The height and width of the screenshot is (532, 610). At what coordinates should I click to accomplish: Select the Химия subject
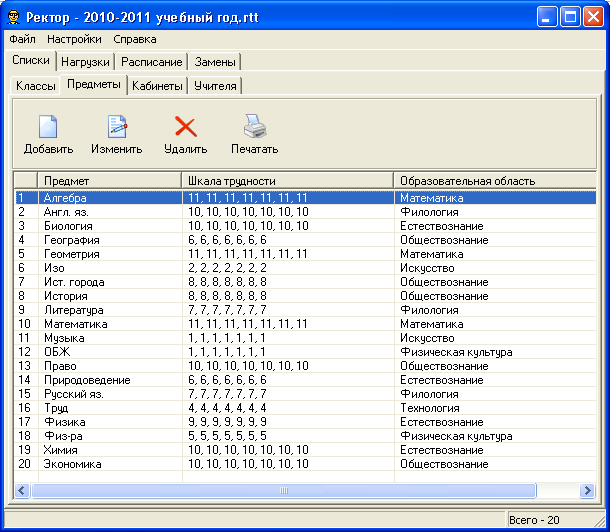[x=60, y=450]
